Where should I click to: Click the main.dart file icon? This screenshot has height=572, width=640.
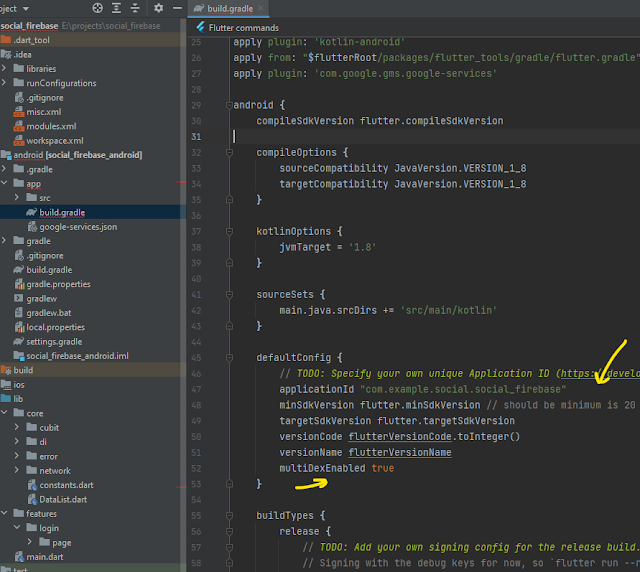(19, 556)
